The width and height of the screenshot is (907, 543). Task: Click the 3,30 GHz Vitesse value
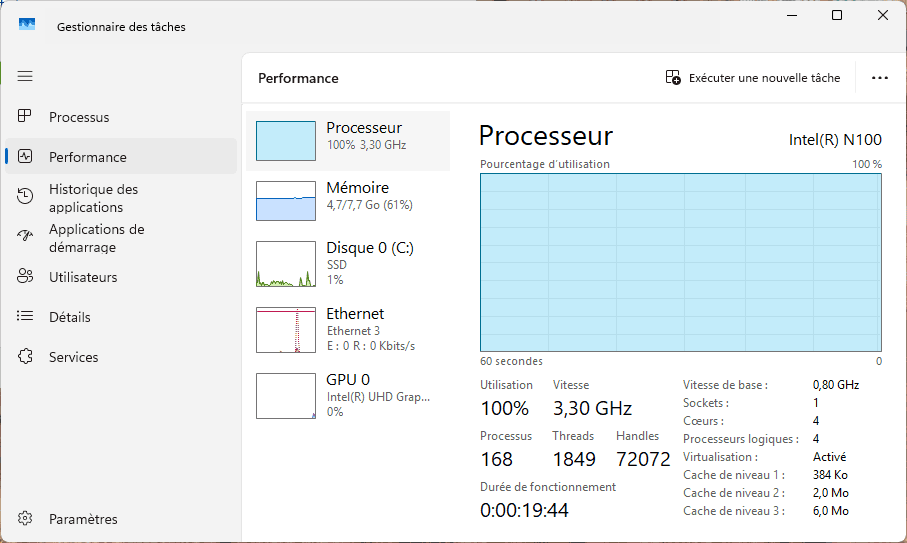point(592,408)
